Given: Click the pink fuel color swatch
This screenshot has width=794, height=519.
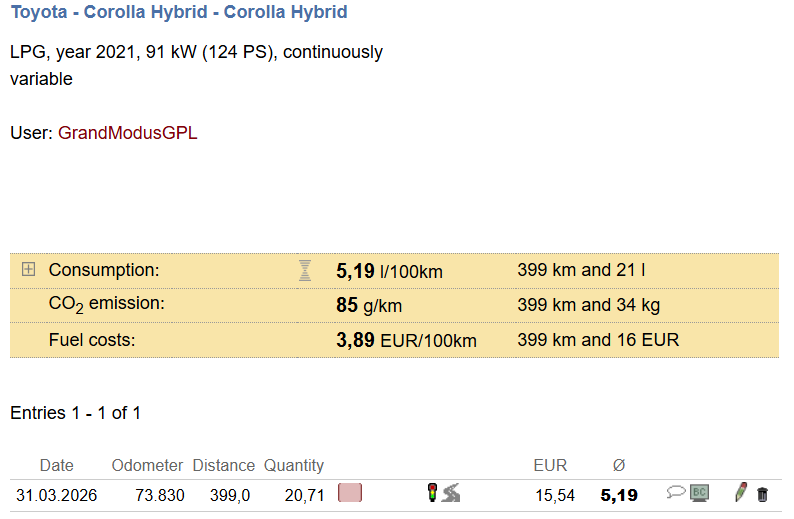Looking at the screenshot, I should click(350, 492).
